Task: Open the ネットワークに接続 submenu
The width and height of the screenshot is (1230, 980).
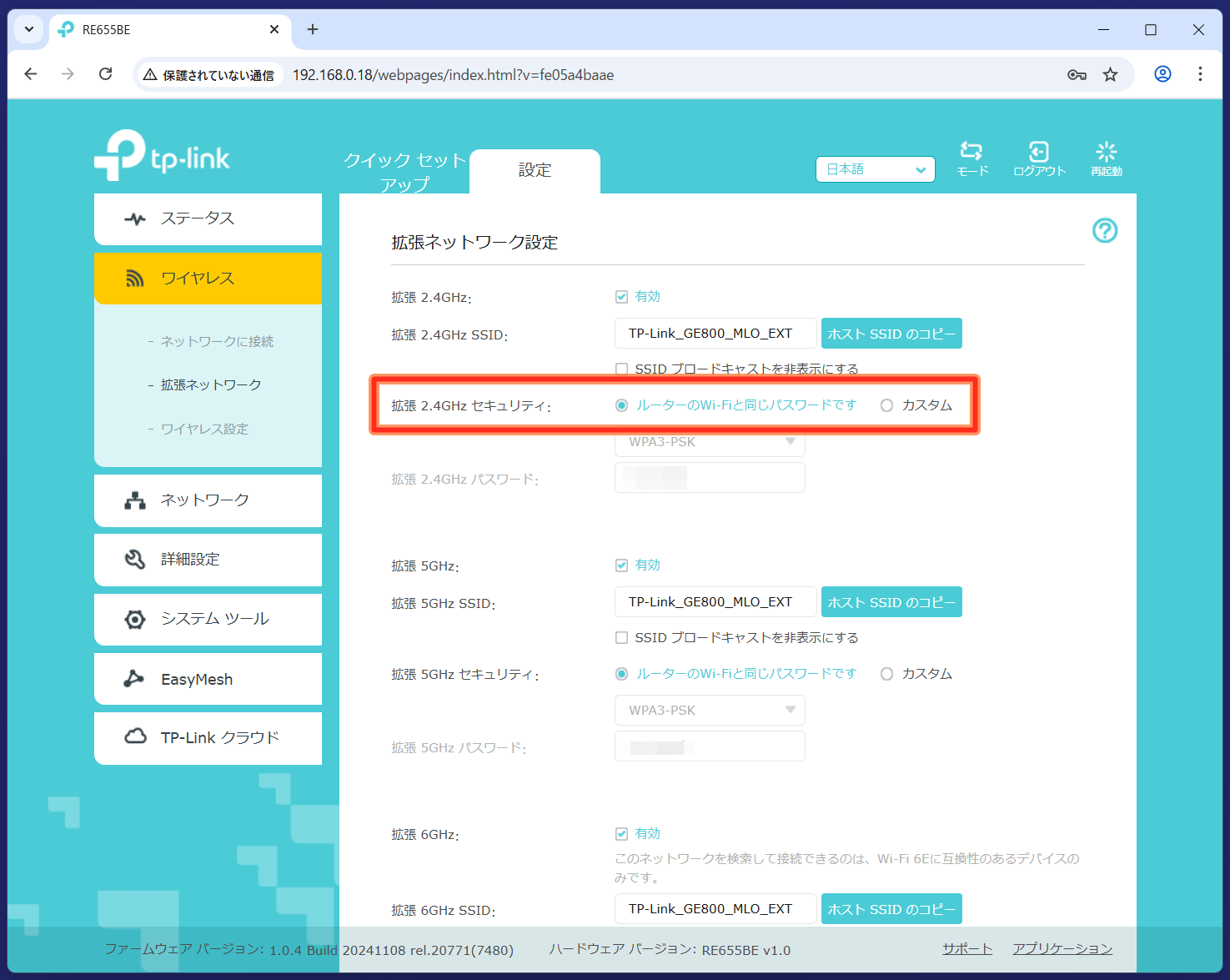Action: pos(216,341)
